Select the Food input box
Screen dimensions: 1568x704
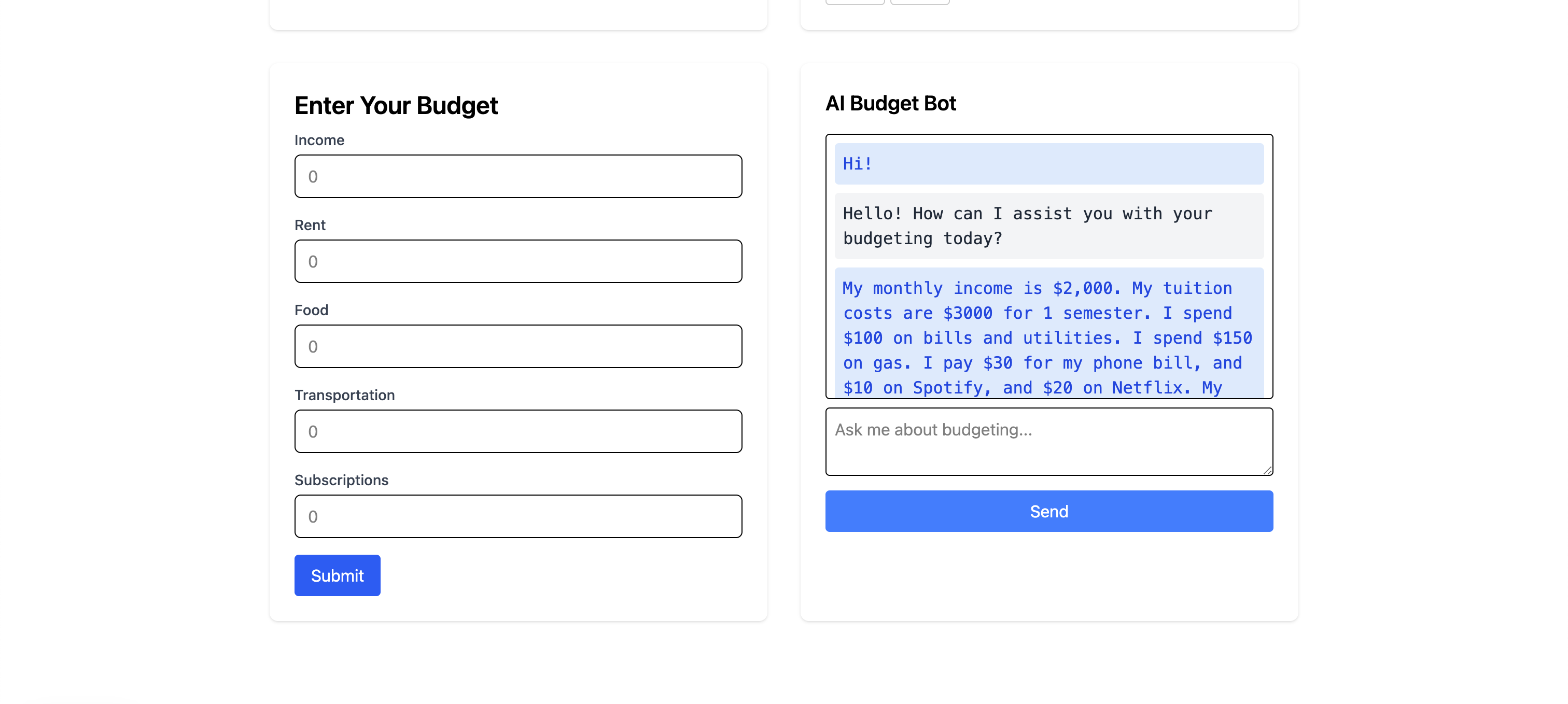518,346
